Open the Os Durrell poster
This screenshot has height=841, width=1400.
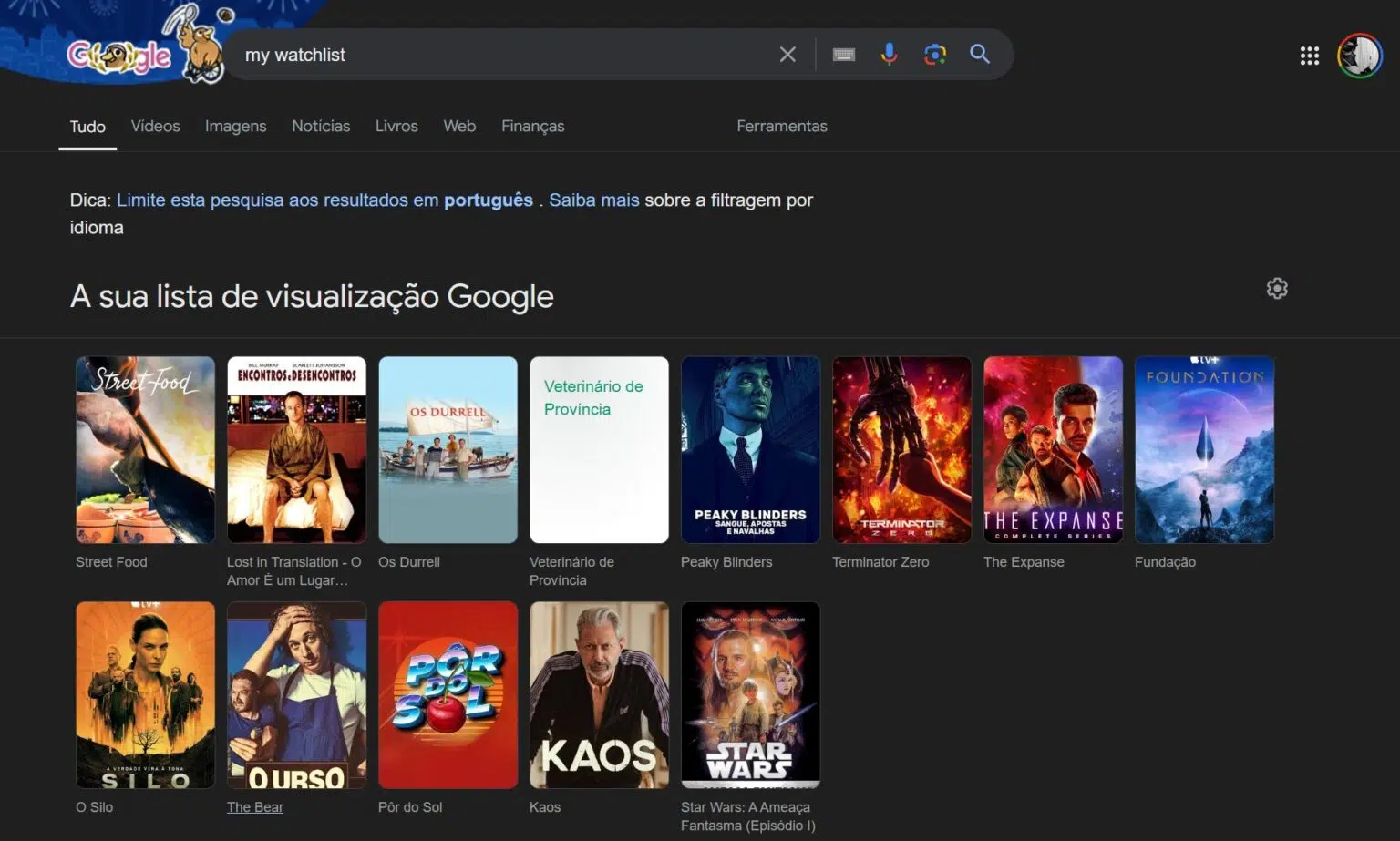pos(448,450)
